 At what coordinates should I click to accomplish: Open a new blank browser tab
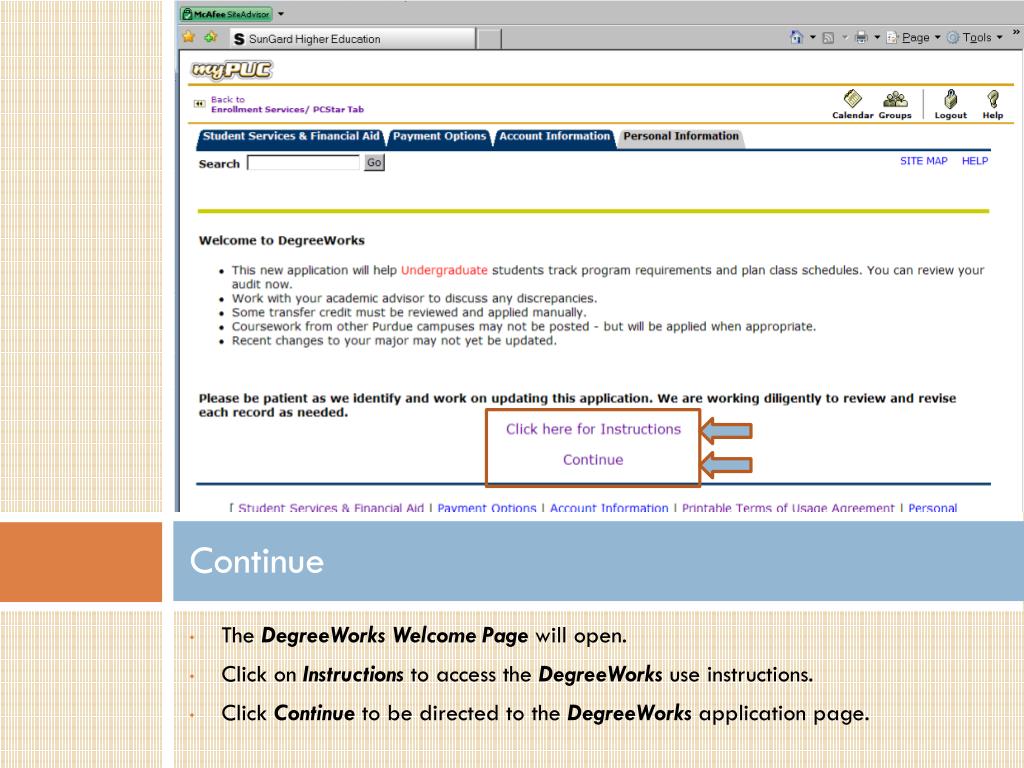click(488, 39)
